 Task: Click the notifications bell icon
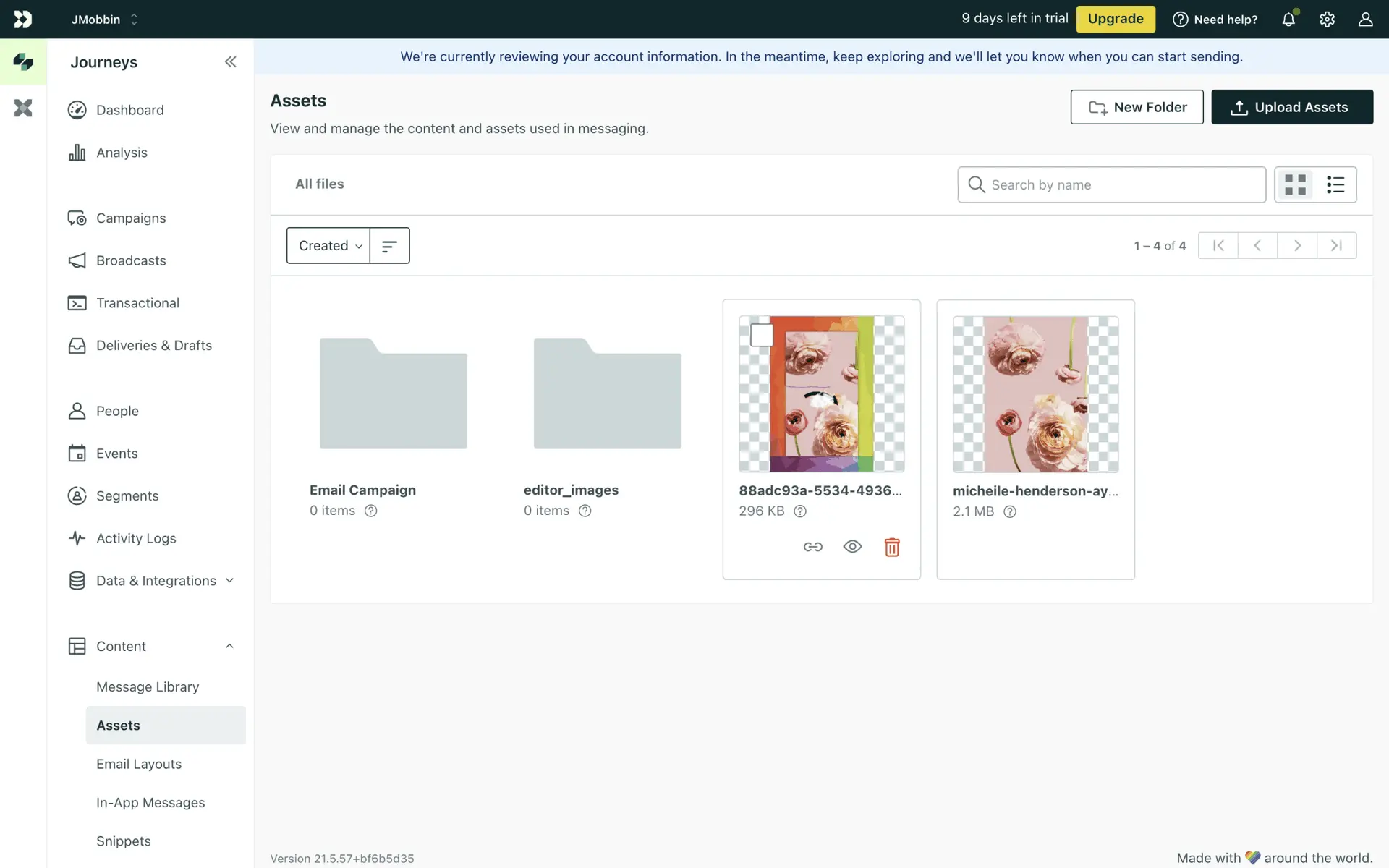[1288, 20]
